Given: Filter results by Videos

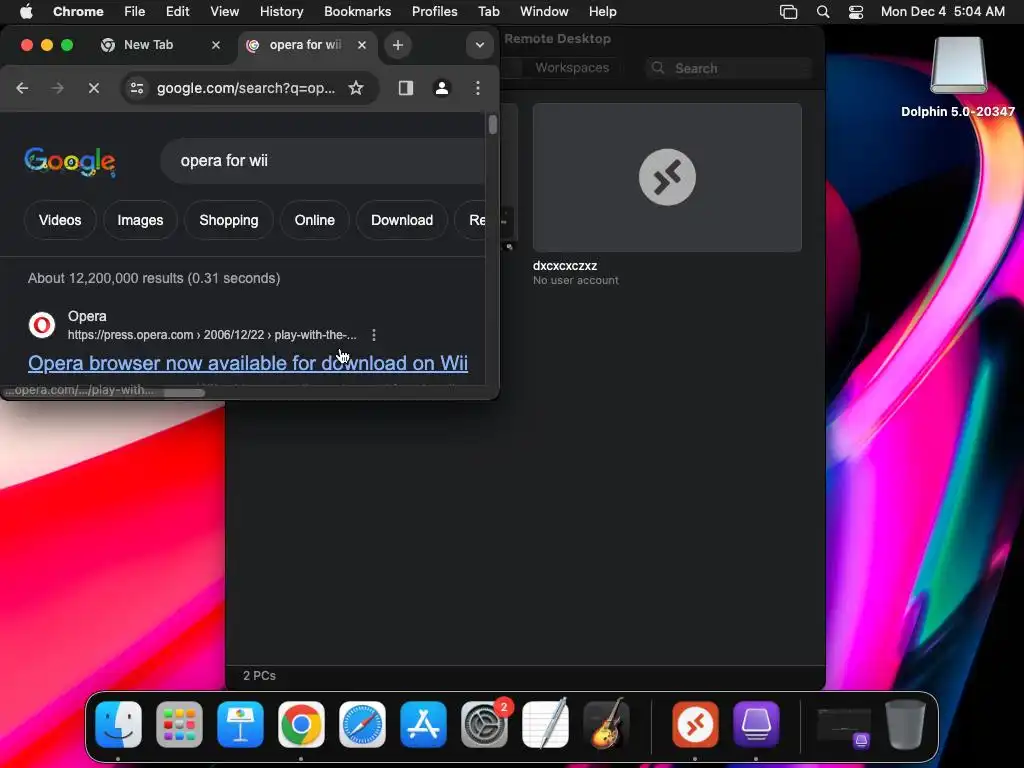Looking at the screenshot, I should click(60, 220).
